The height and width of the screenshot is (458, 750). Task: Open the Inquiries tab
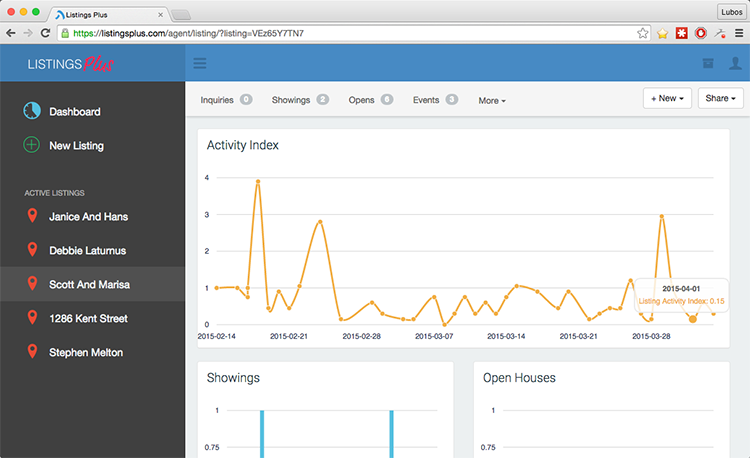[x=226, y=100]
